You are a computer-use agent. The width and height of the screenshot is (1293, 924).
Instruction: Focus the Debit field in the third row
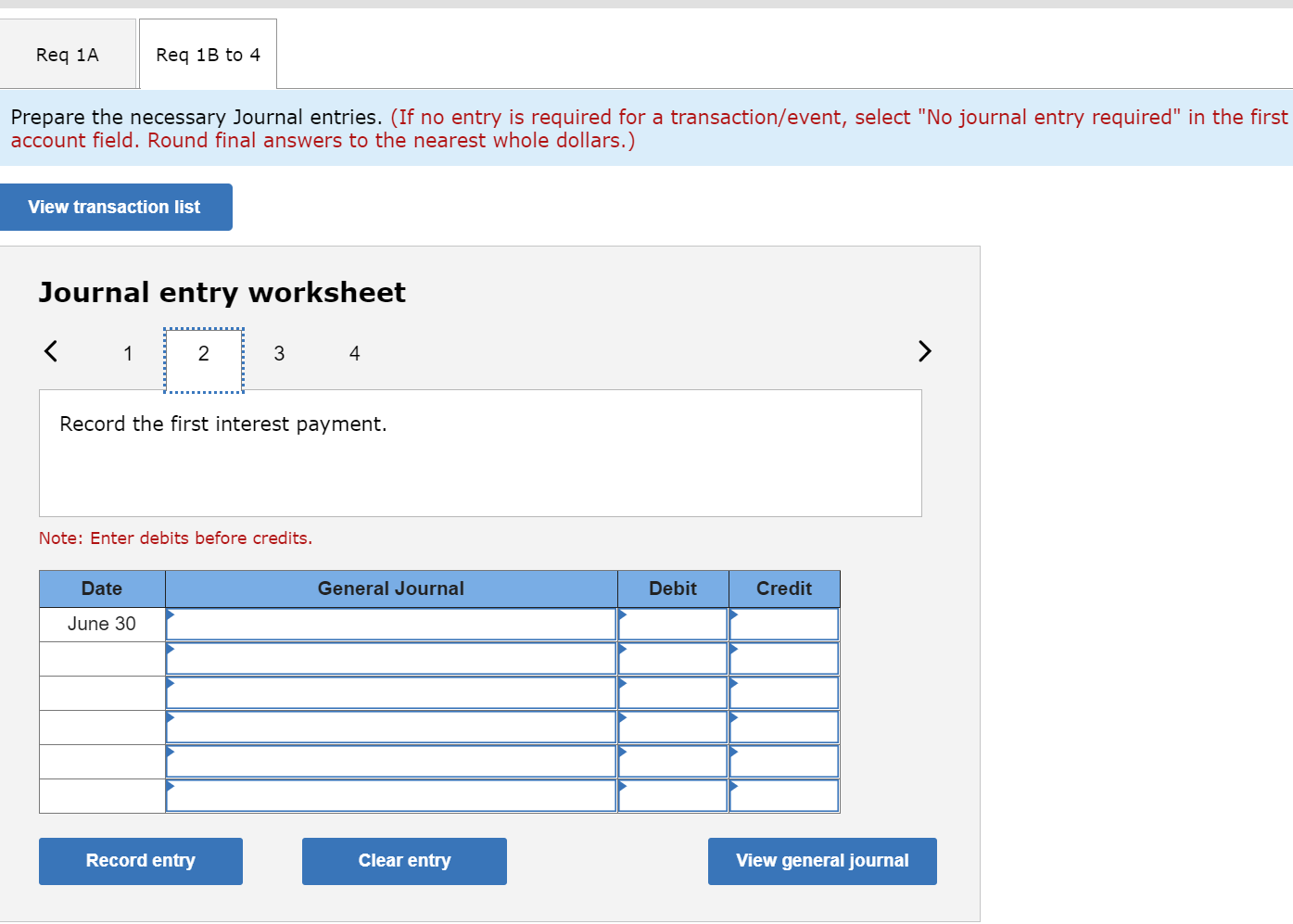click(673, 692)
